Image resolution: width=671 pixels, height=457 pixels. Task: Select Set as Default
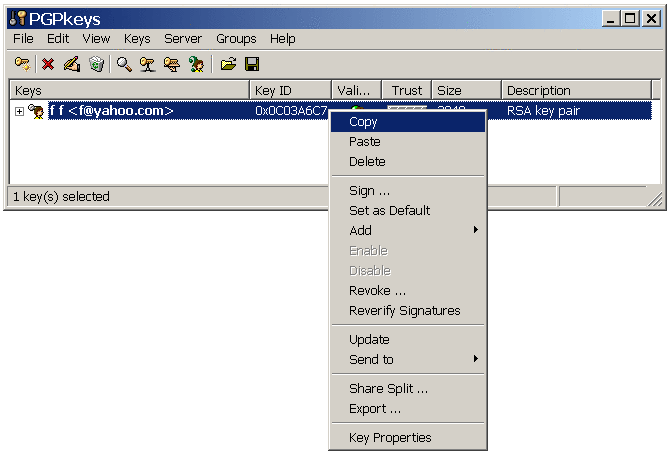(x=408, y=211)
